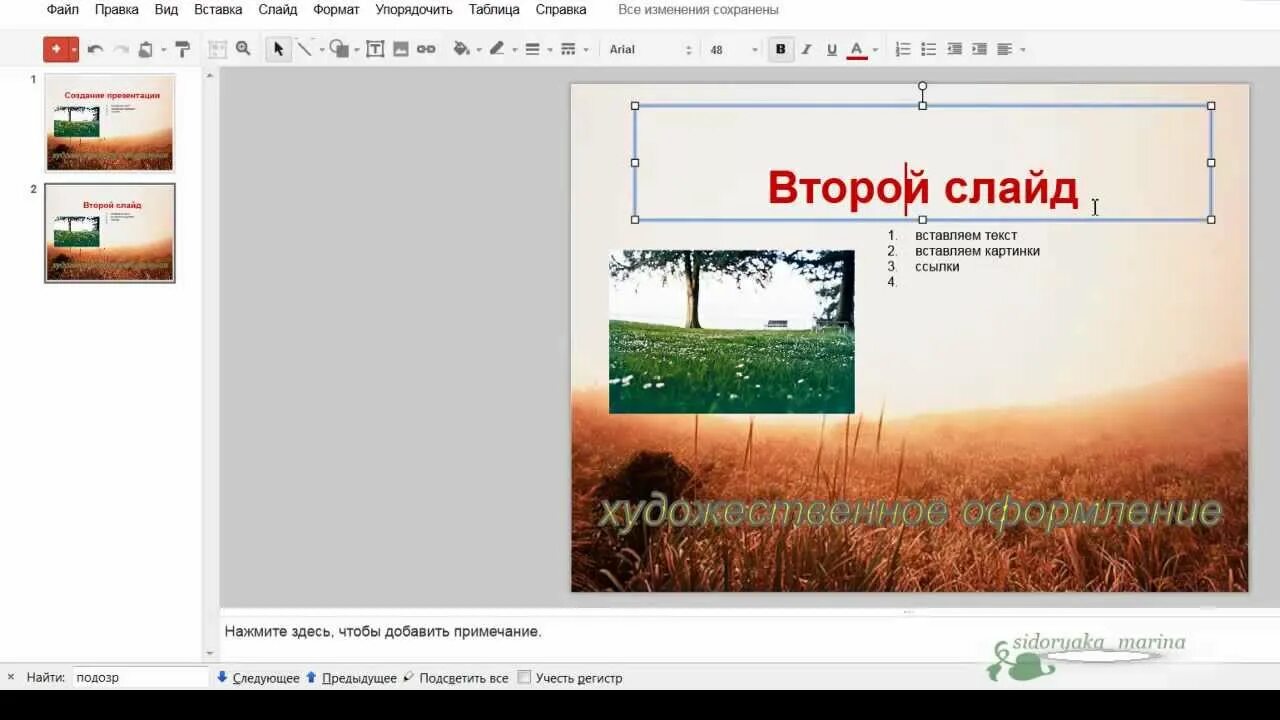1280x720 pixels.
Task: Close the find bar
Action: (11, 677)
